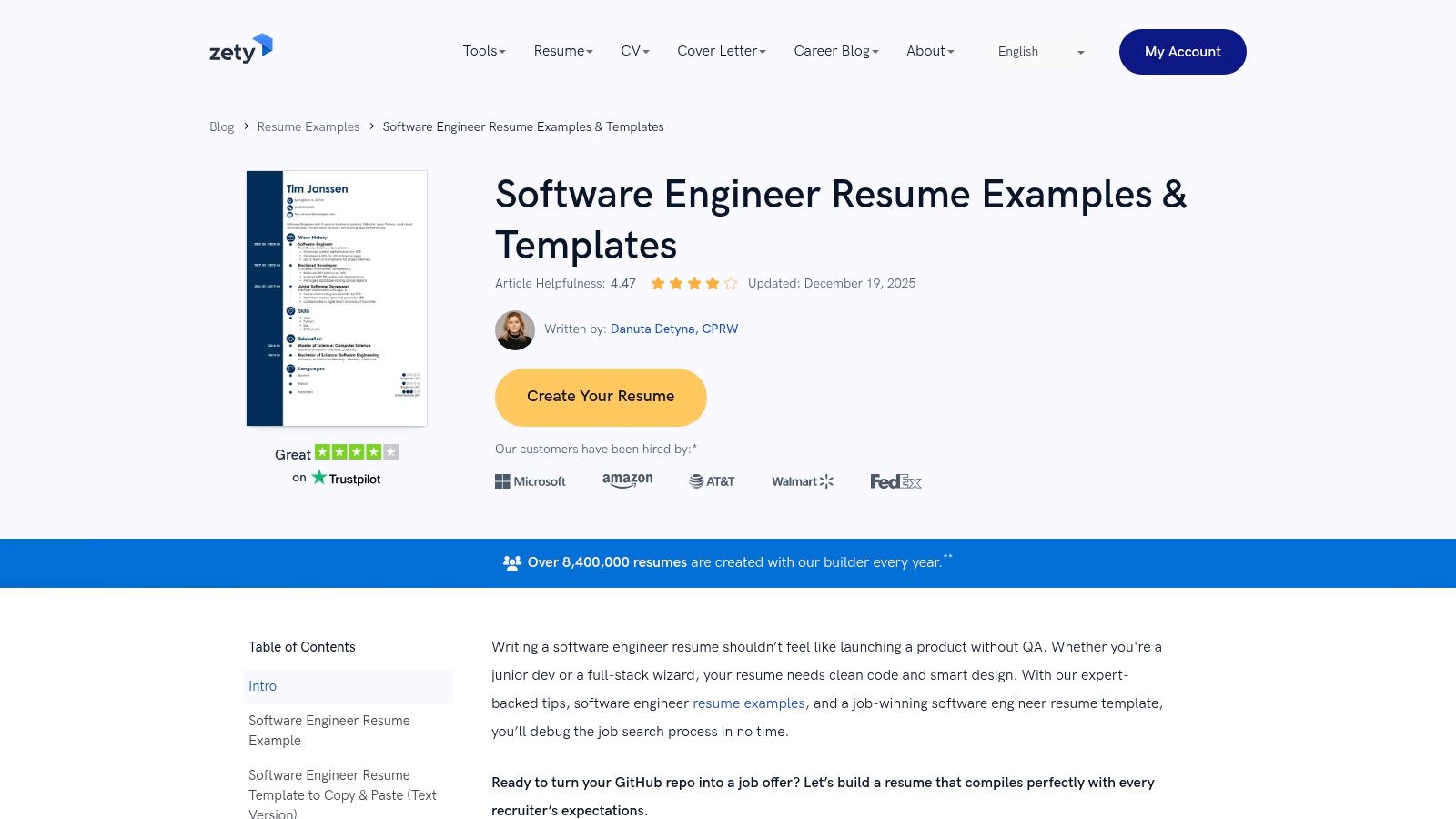Click the Microsoft logo in hired-by row
Image resolution: width=1456 pixels, height=819 pixels.
pos(531,480)
